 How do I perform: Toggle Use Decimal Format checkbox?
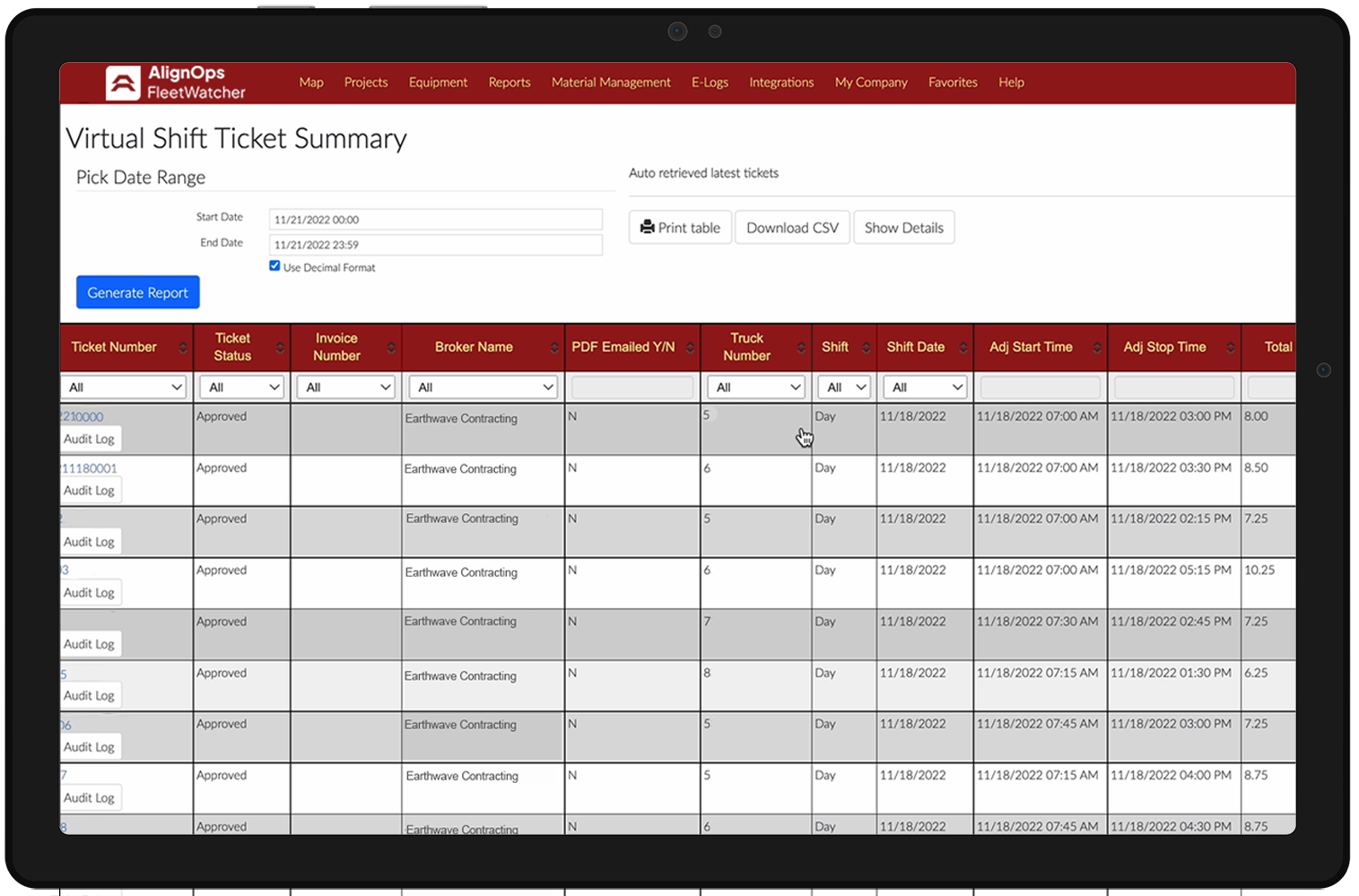pos(274,265)
